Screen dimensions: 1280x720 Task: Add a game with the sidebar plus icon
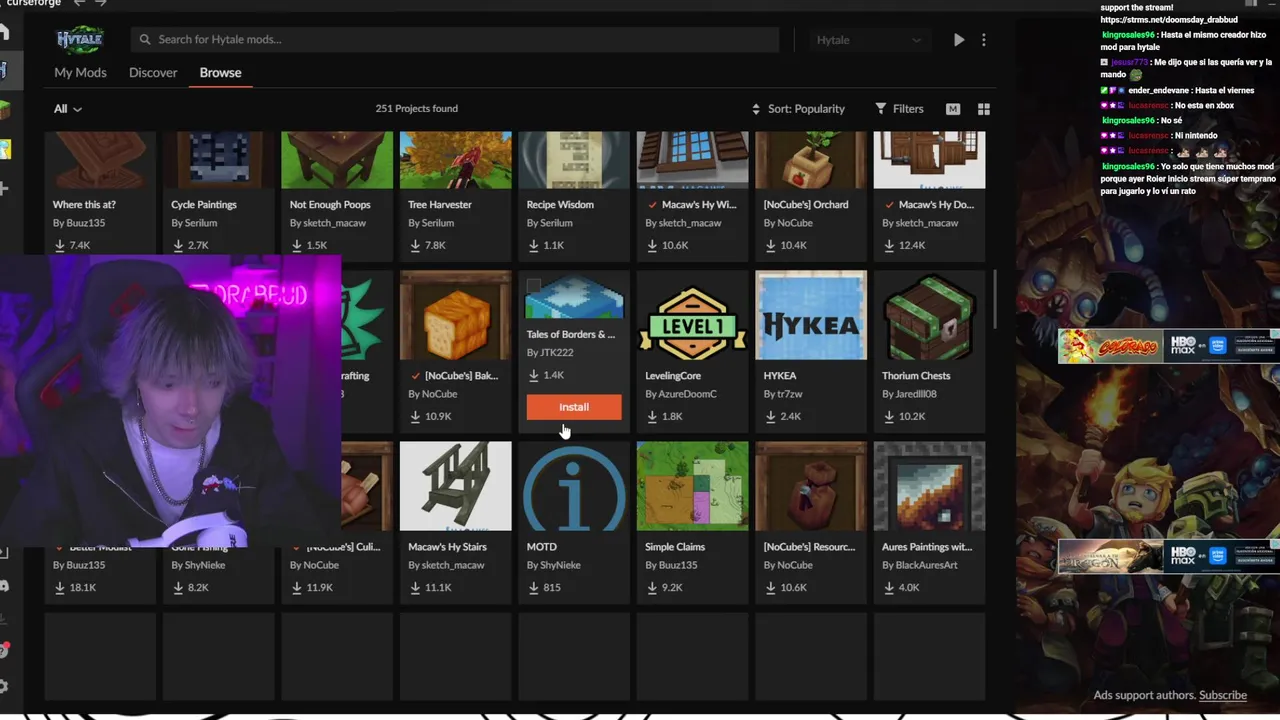coord(4,188)
